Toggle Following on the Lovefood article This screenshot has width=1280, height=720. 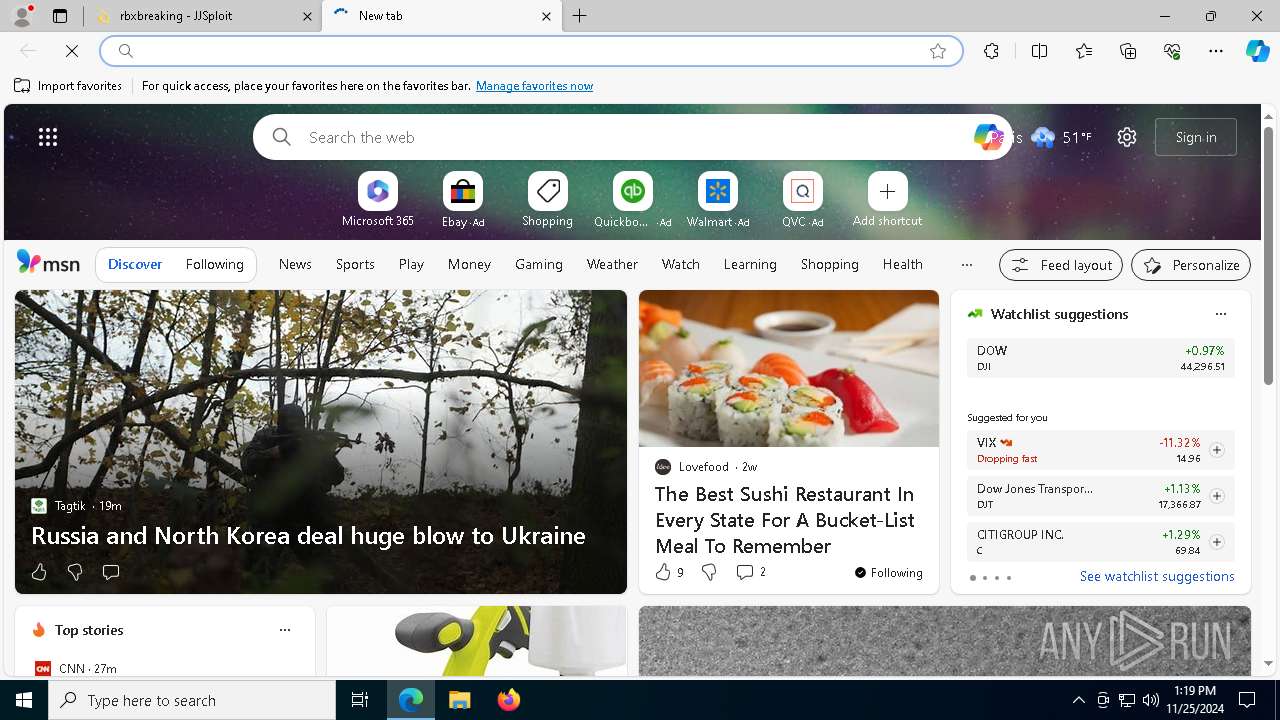(x=888, y=573)
